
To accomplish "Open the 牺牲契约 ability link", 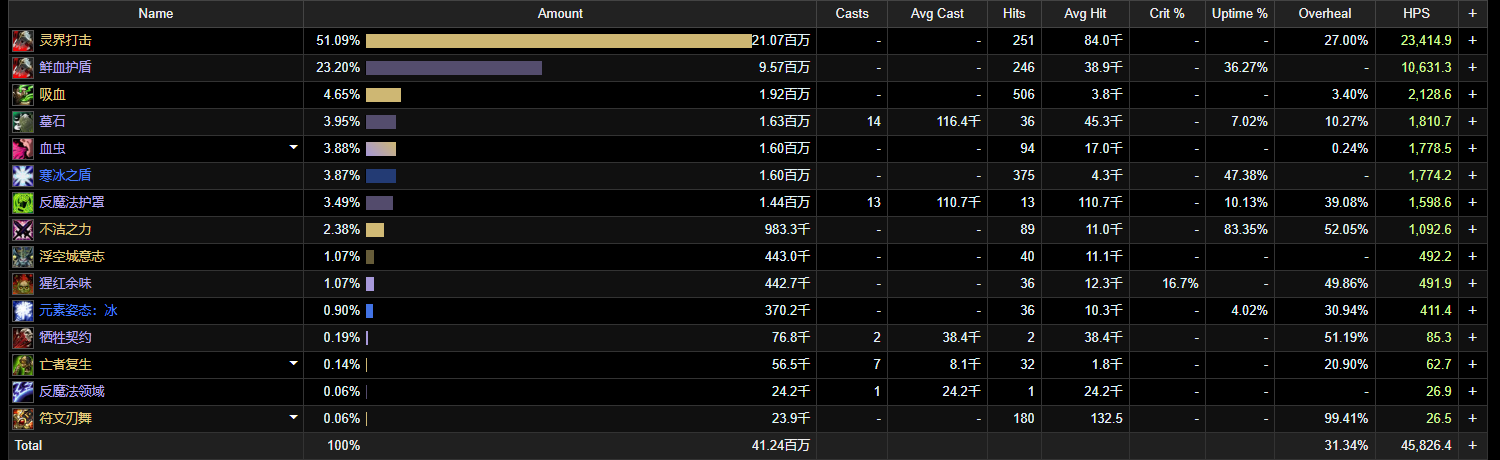I will pyautogui.click(x=66, y=338).
